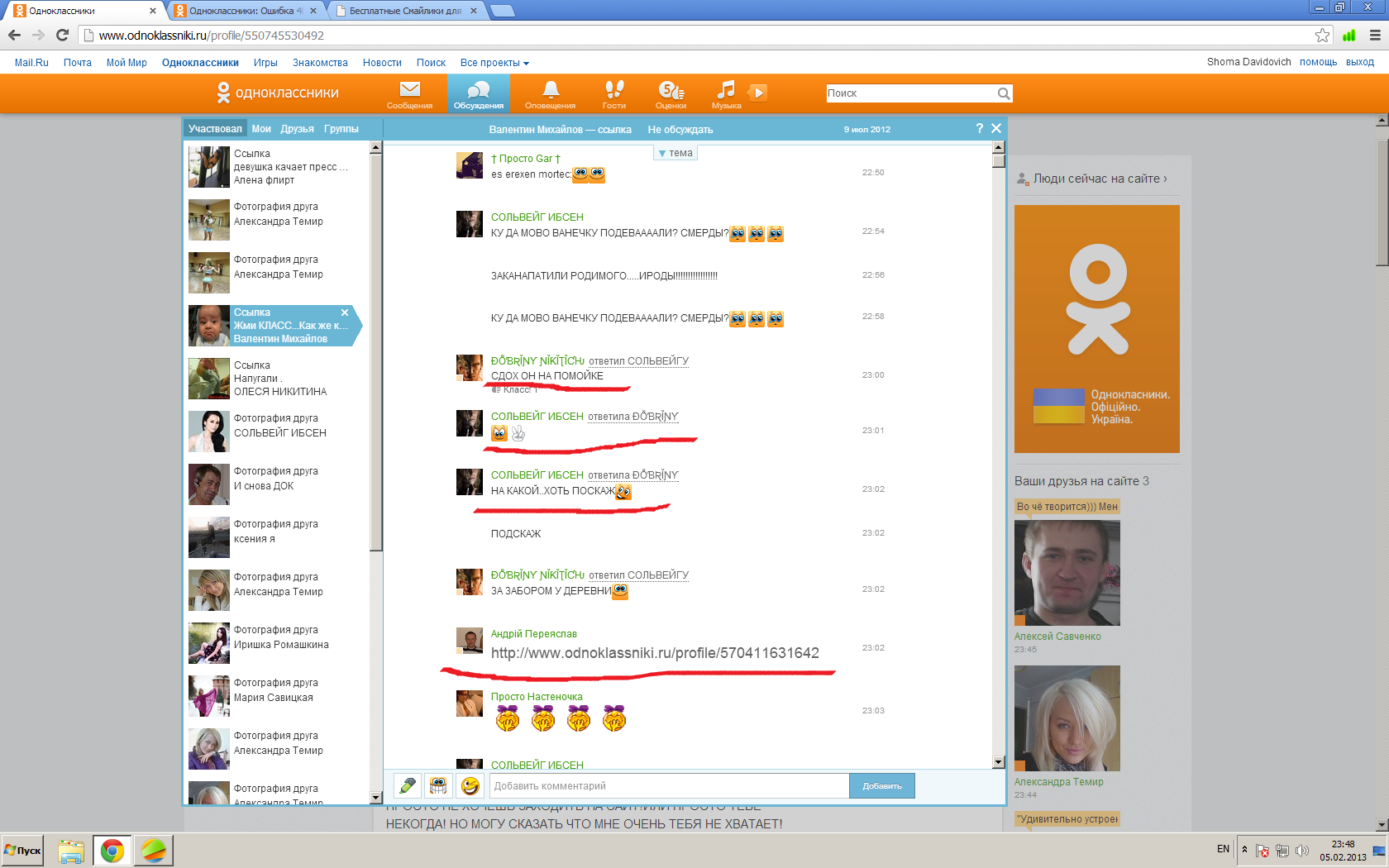Click the discussion messages scroll down arrow
This screenshot has width=1389, height=868.
998,762
